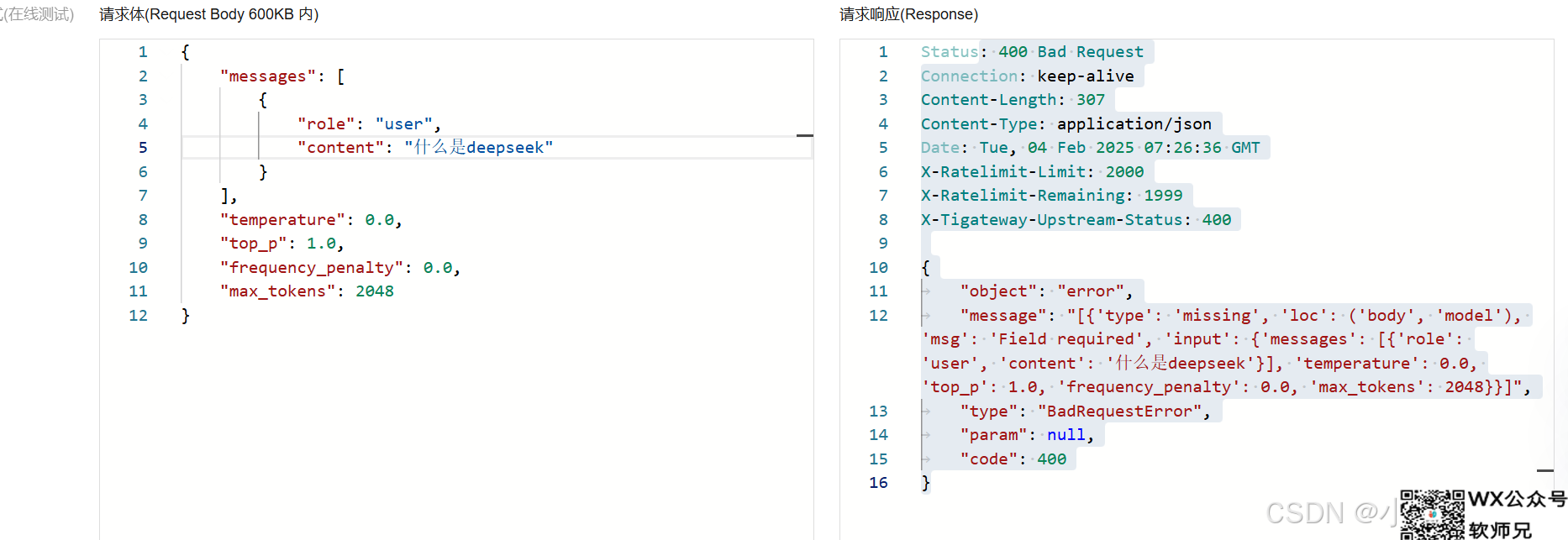Click "object": "error" in the response

(x=1046, y=291)
